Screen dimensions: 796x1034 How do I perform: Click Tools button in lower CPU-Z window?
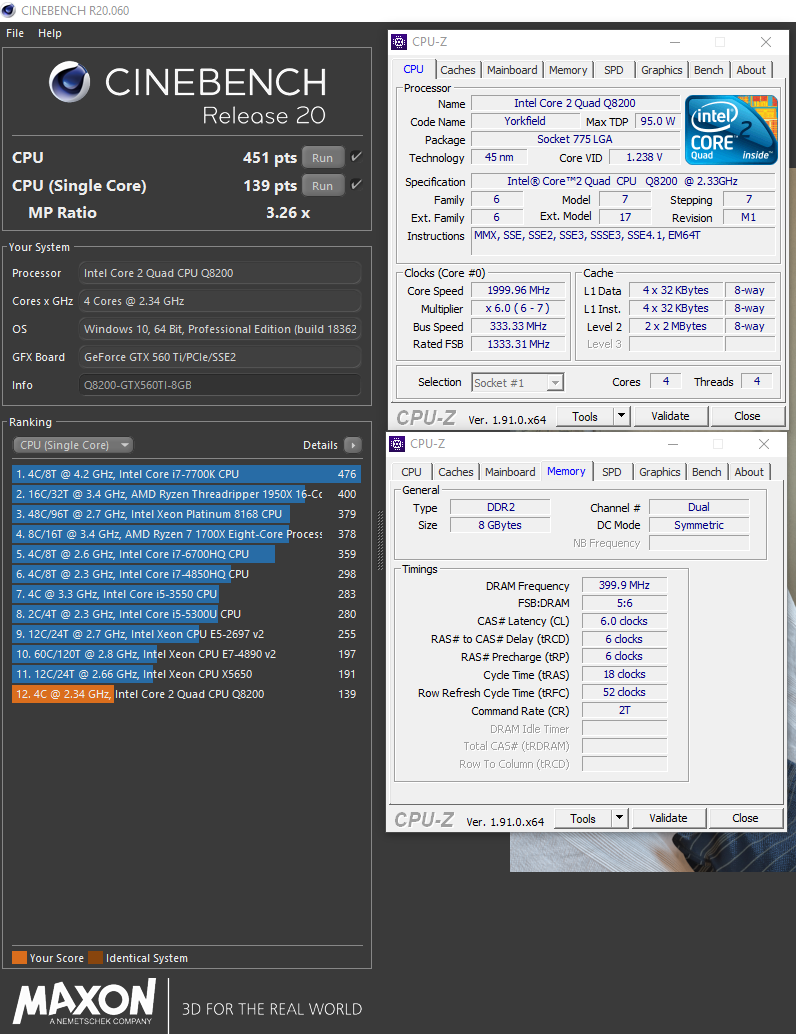tap(583, 818)
